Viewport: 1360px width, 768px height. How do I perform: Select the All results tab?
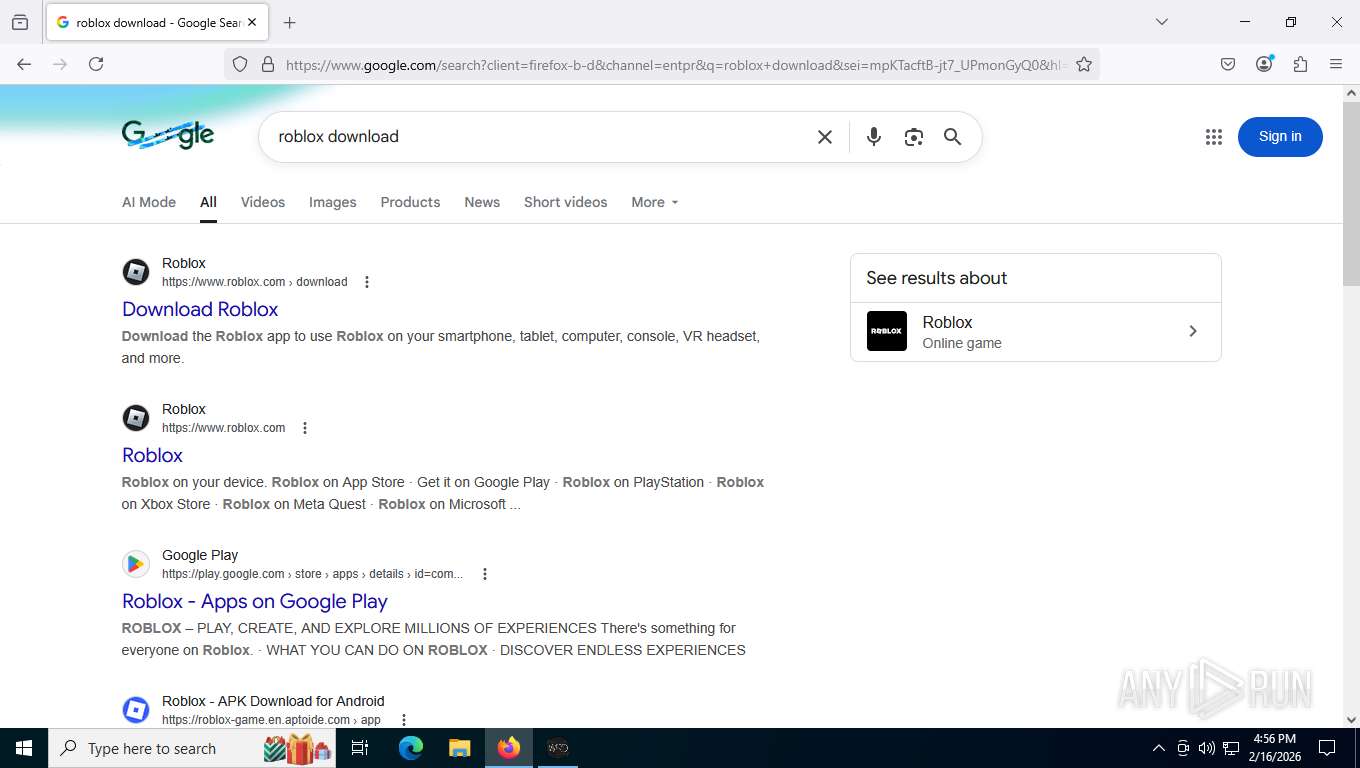pos(208,202)
